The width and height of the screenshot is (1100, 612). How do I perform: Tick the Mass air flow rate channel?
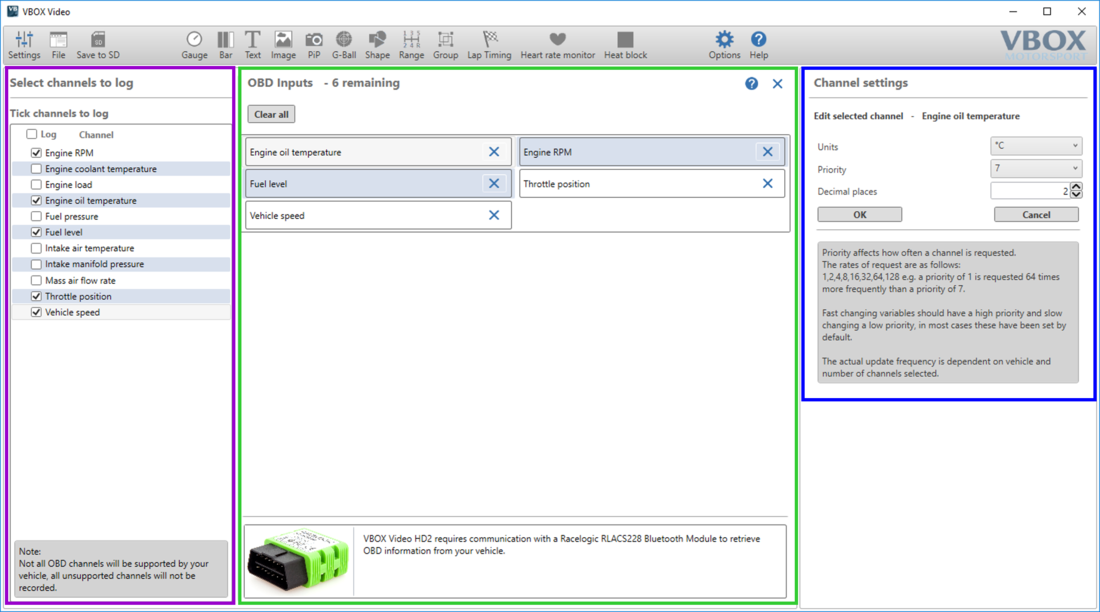click(x=36, y=280)
